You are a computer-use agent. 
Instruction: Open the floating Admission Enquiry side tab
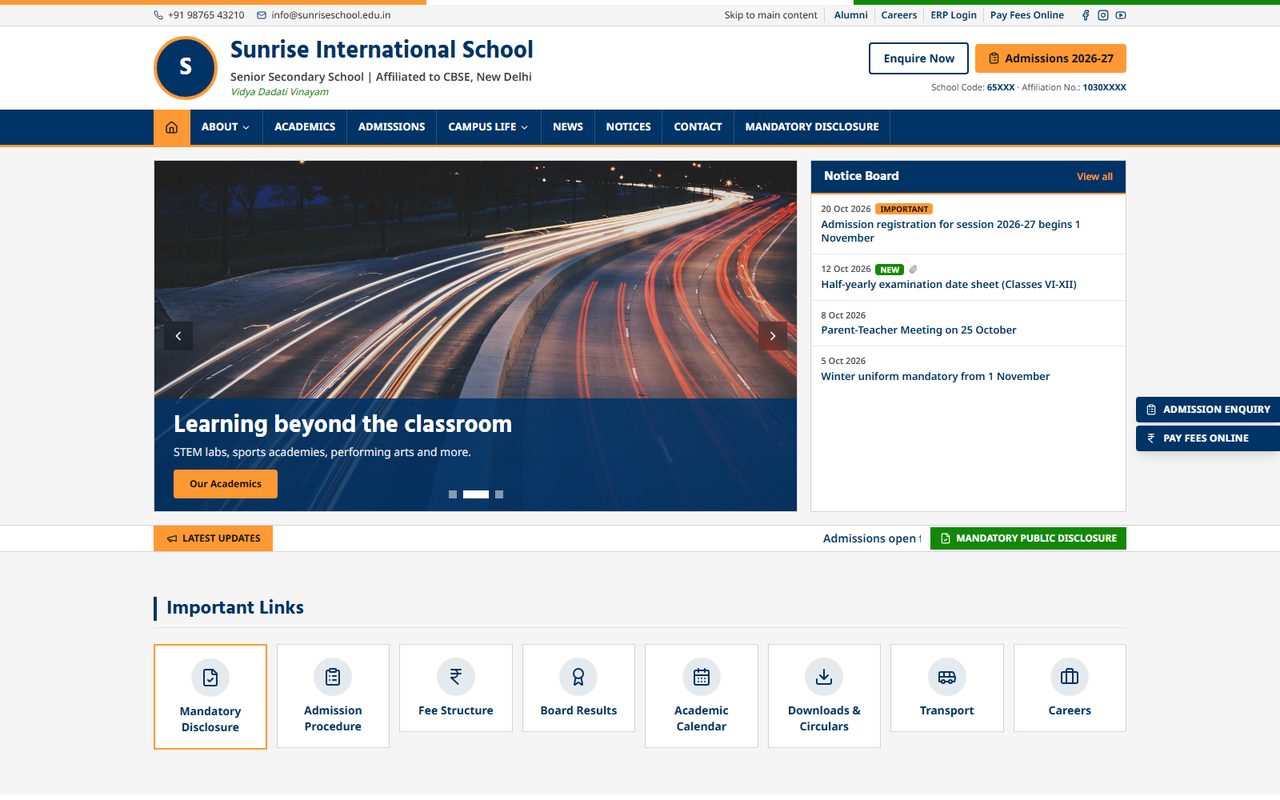coord(1208,409)
